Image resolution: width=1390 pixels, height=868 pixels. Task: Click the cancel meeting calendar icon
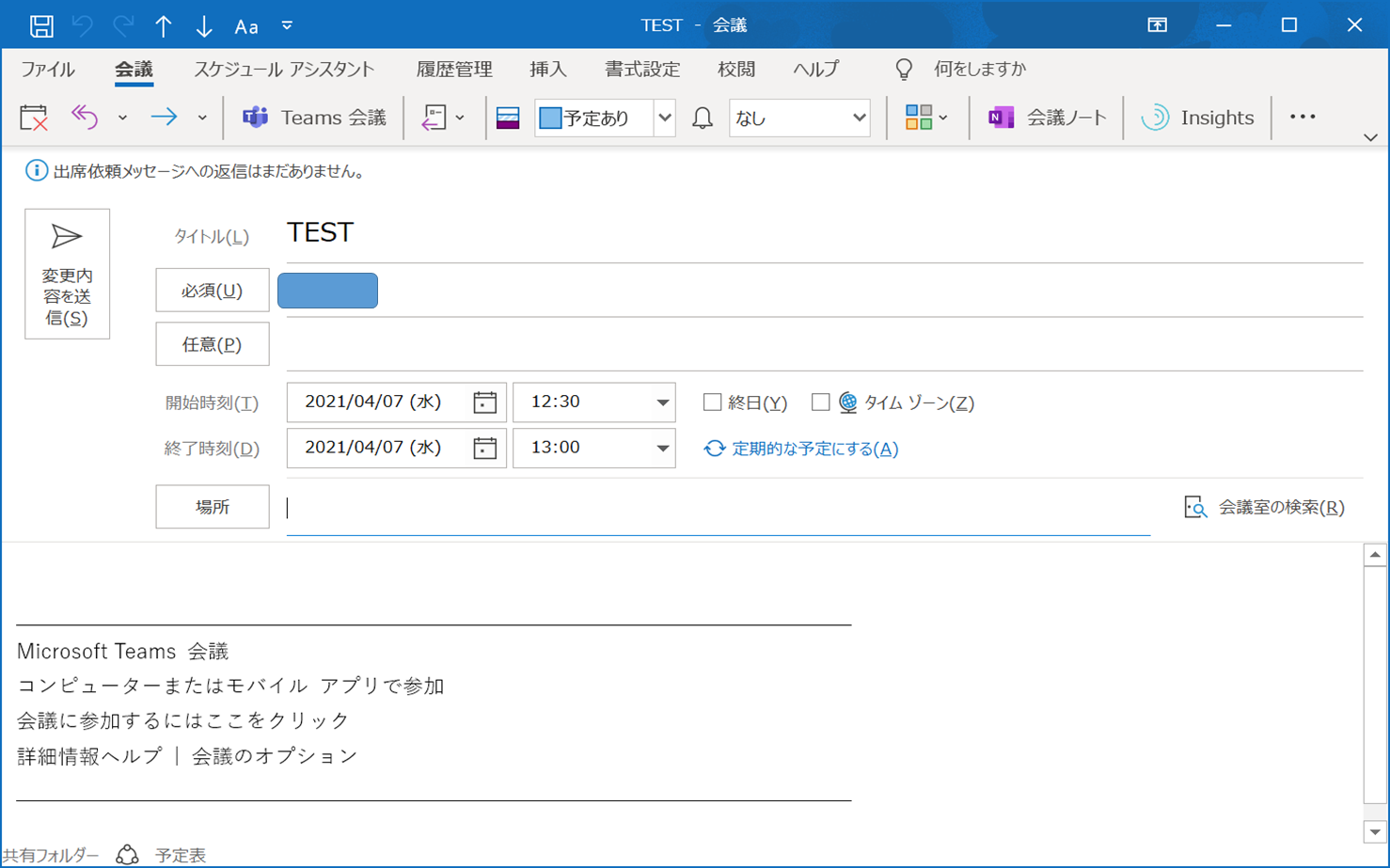pyautogui.click(x=34, y=118)
